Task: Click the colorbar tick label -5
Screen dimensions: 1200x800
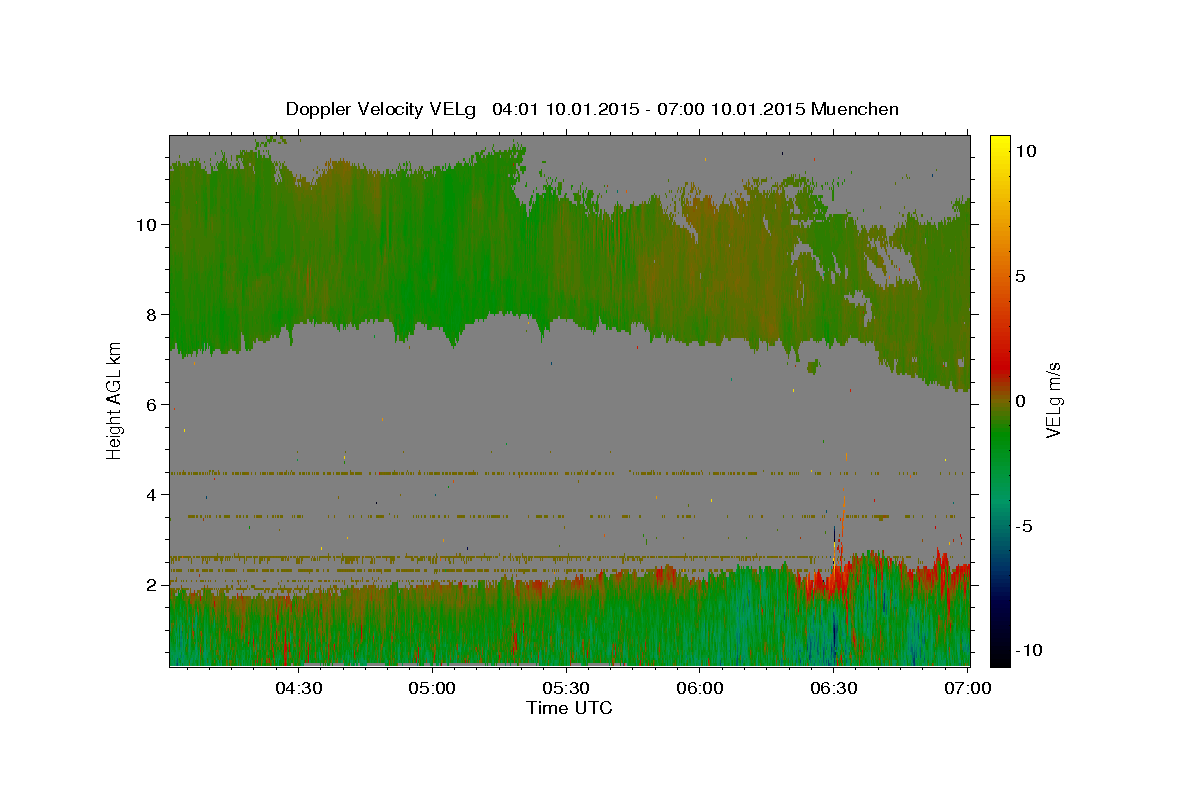Action: (x=1023, y=526)
